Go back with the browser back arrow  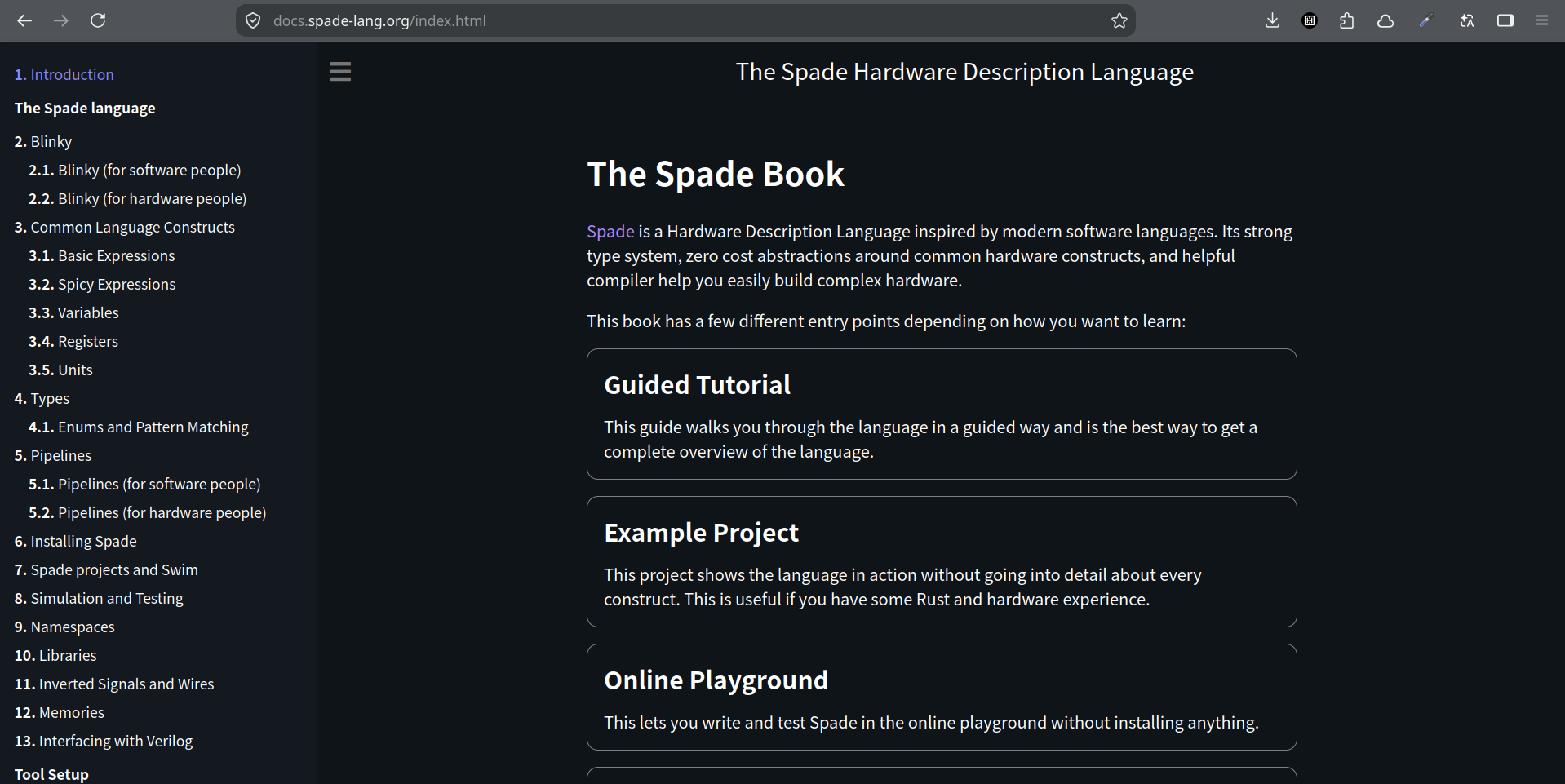24,20
